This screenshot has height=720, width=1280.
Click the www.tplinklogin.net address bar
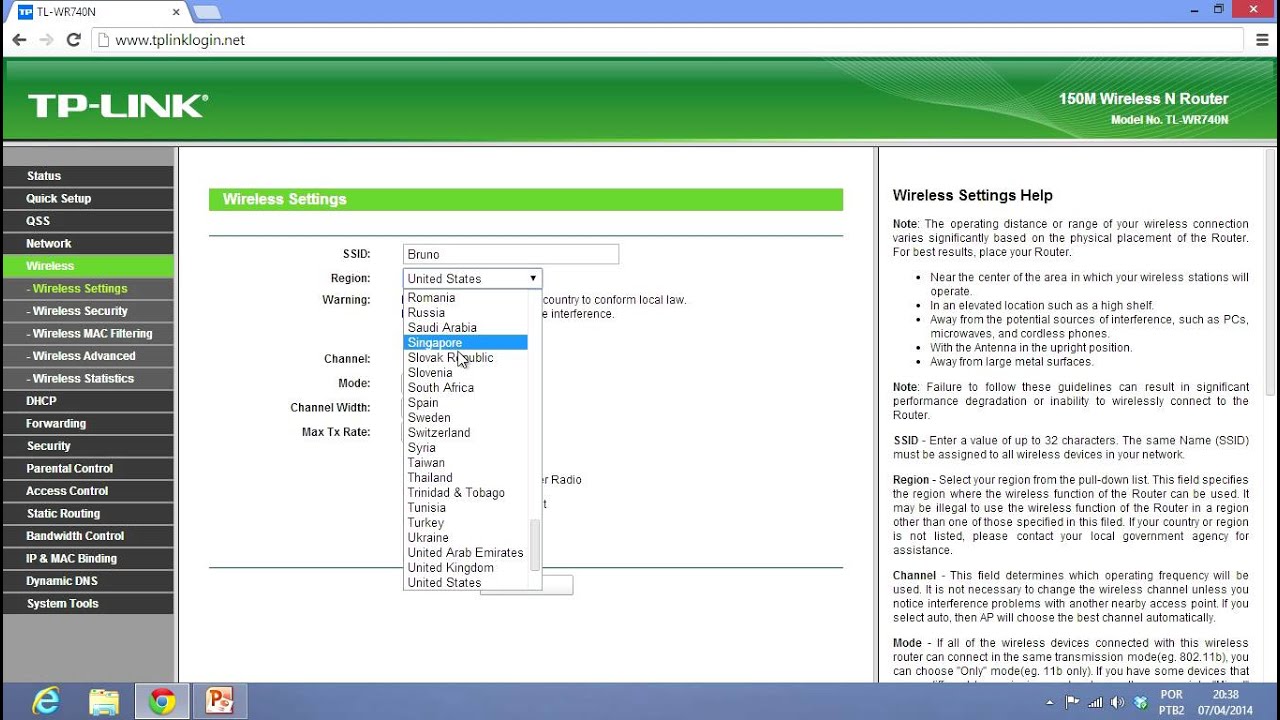668,40
